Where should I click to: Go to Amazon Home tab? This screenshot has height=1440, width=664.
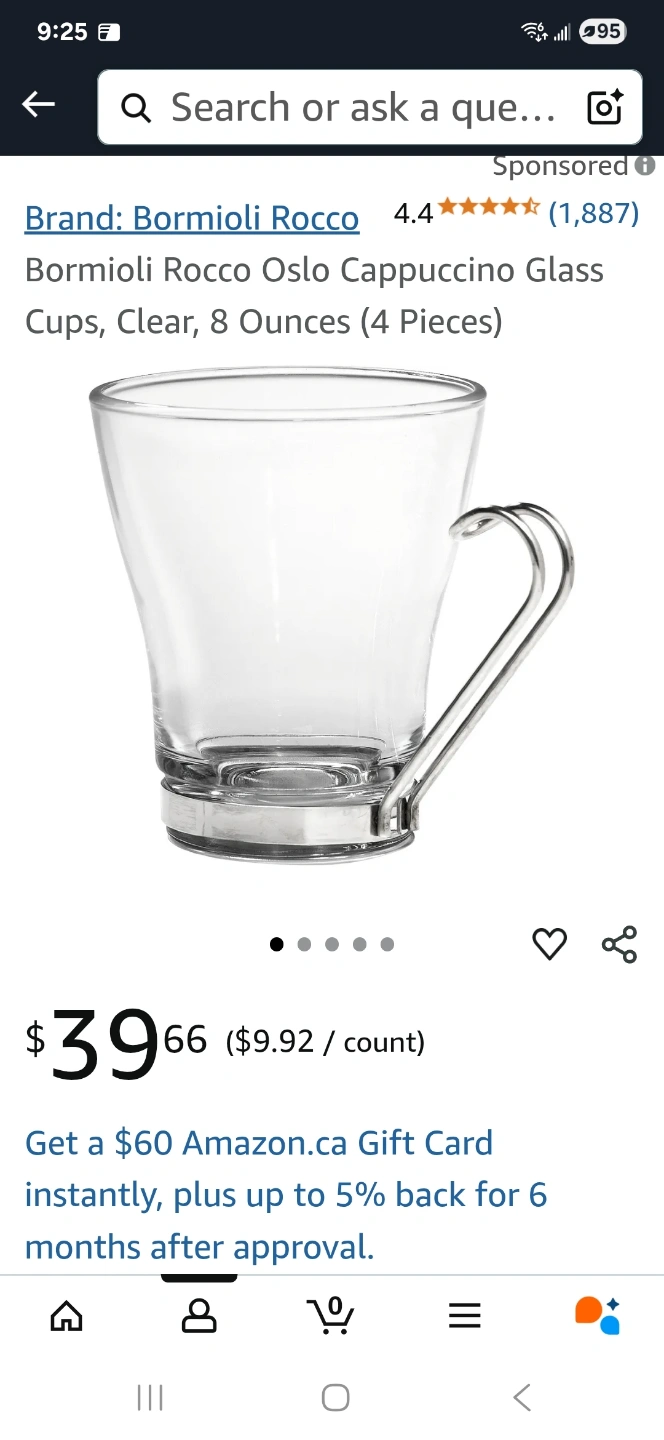(x=66, y=1315)
